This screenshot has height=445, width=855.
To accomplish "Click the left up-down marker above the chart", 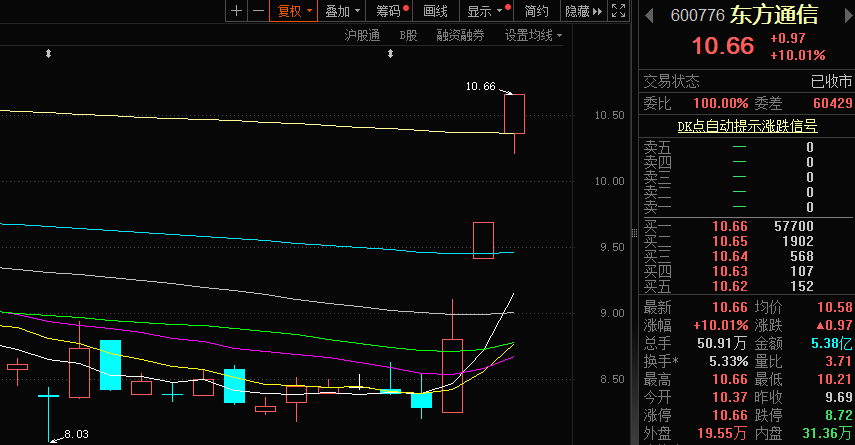I will tap(48, 52).
